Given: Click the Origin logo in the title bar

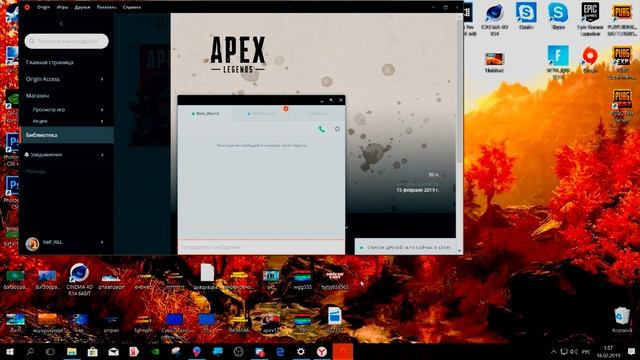Looking at the screenshot, I should [x=27, y=7].
